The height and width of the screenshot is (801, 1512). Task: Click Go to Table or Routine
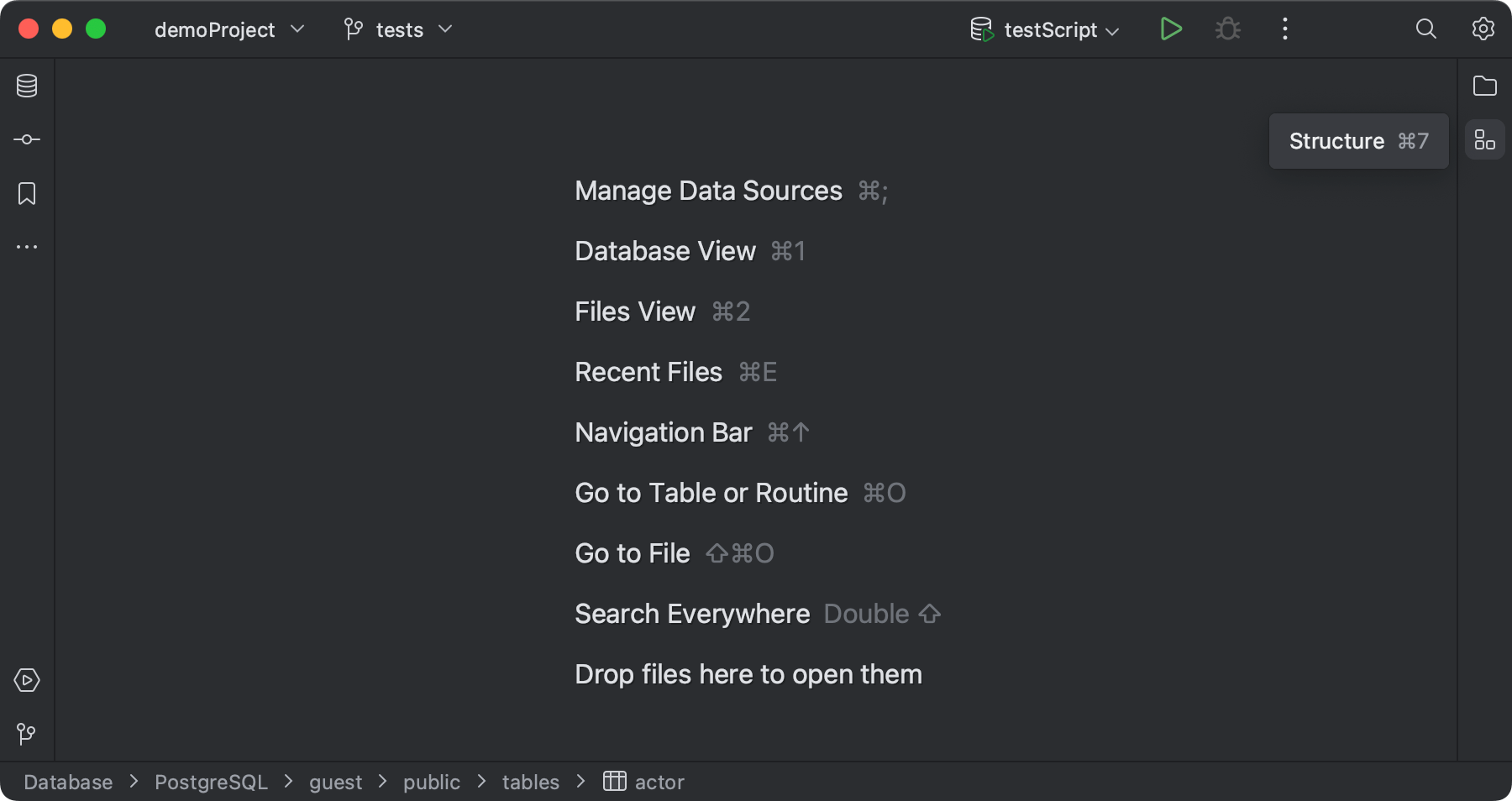(x=710, y=493)
